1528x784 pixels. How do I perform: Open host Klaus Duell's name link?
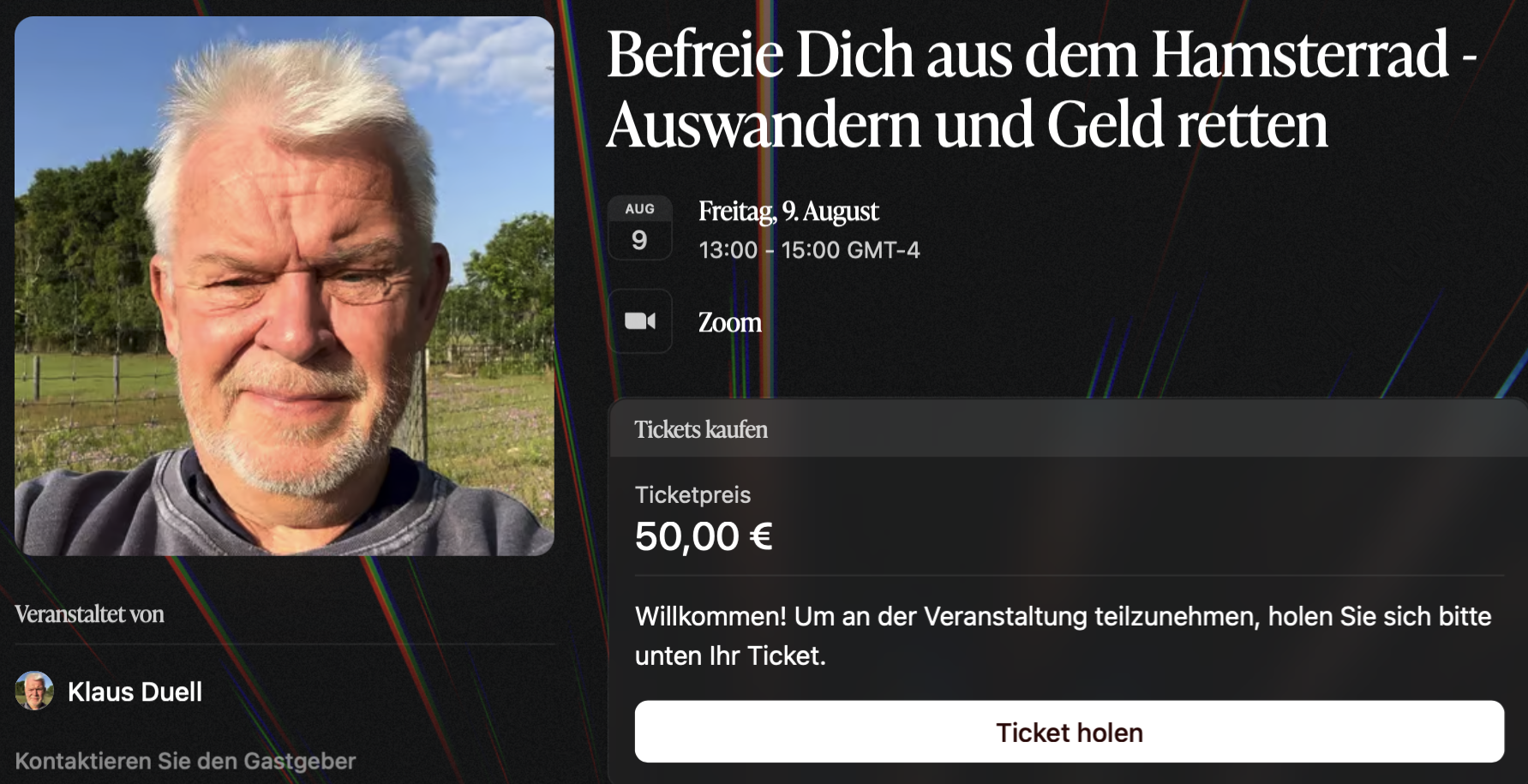pyautogui.click(x=135, y=691)
